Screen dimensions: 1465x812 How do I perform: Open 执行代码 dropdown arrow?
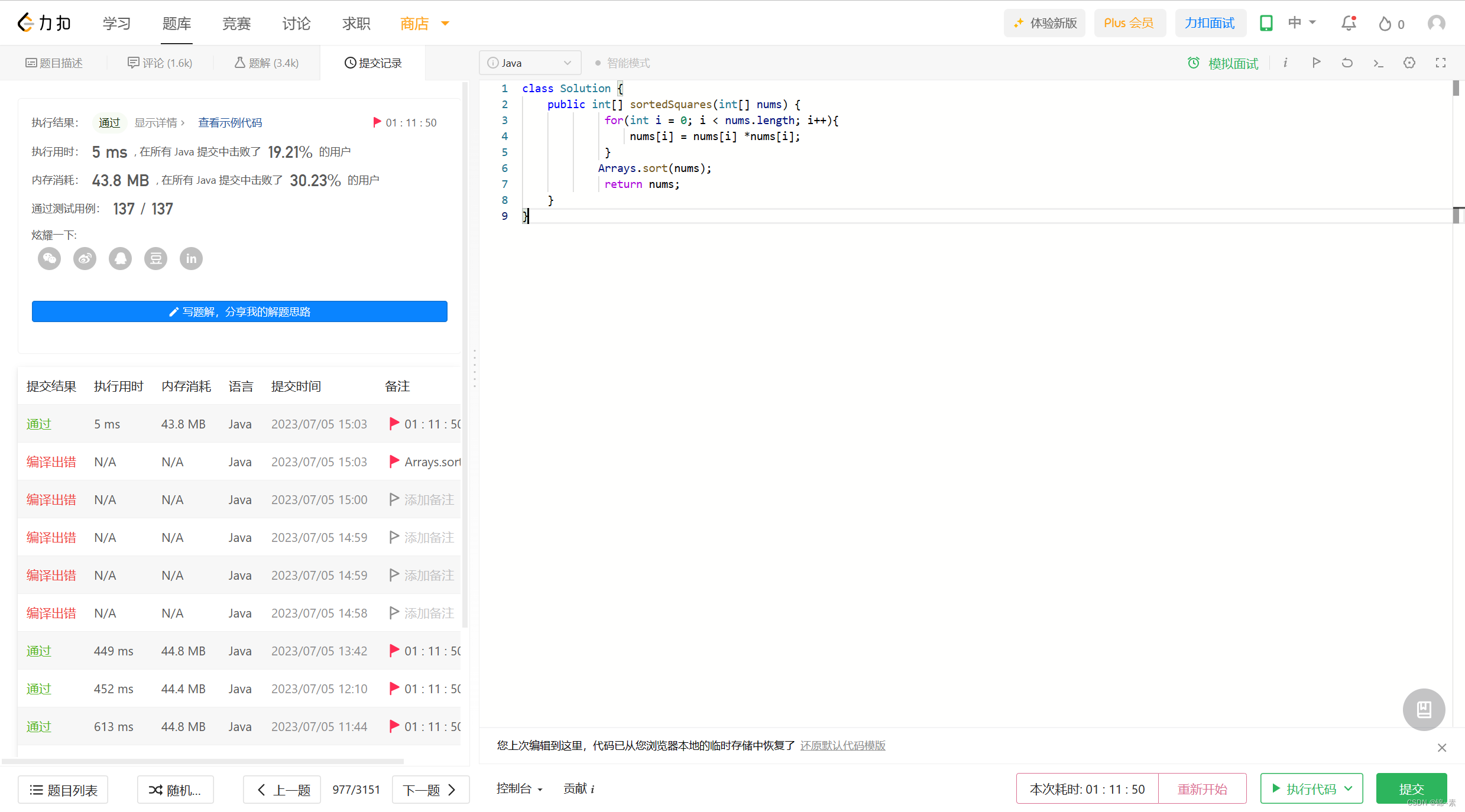(x=1349, y=788)
